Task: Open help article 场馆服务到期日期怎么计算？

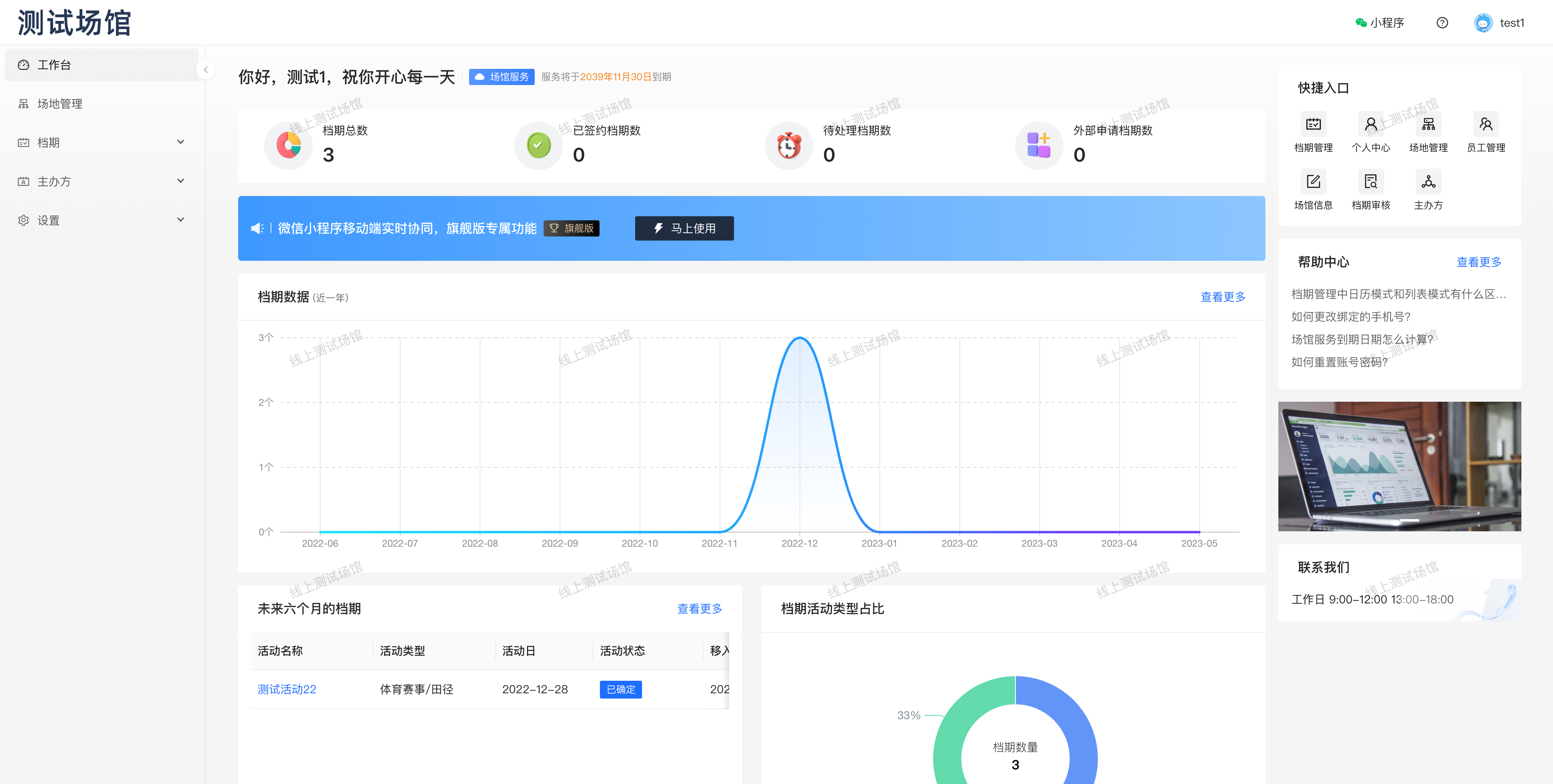Action: tap(1362, 340)
